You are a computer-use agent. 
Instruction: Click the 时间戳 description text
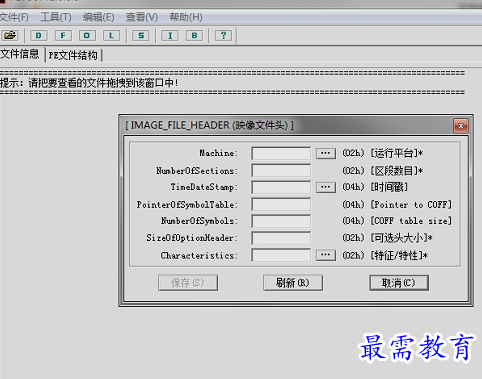[x=389, y=187]
